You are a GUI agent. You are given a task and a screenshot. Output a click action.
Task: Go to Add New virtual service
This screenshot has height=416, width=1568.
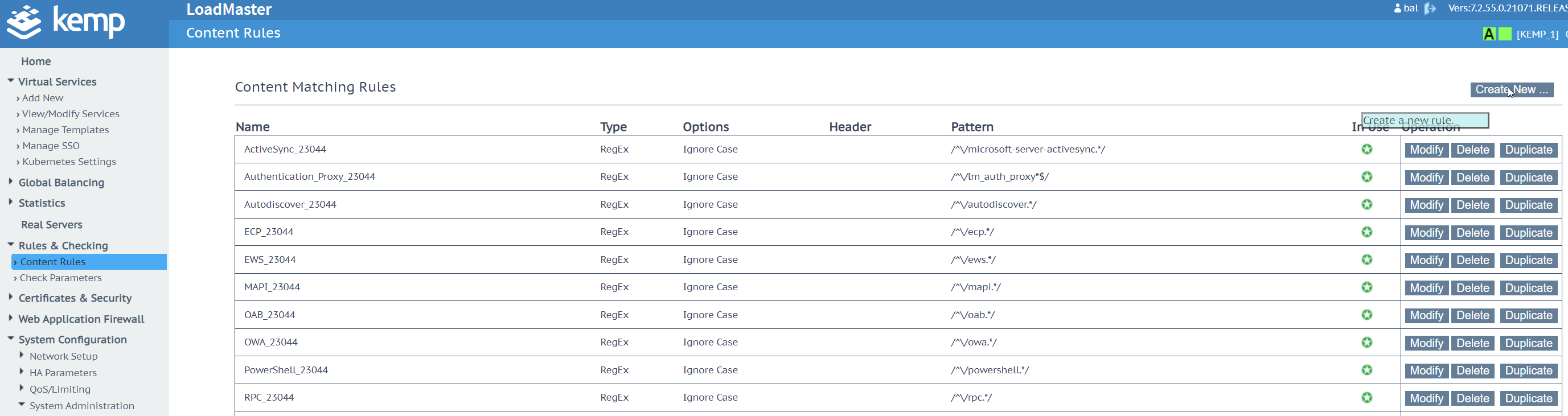point(43,98)
